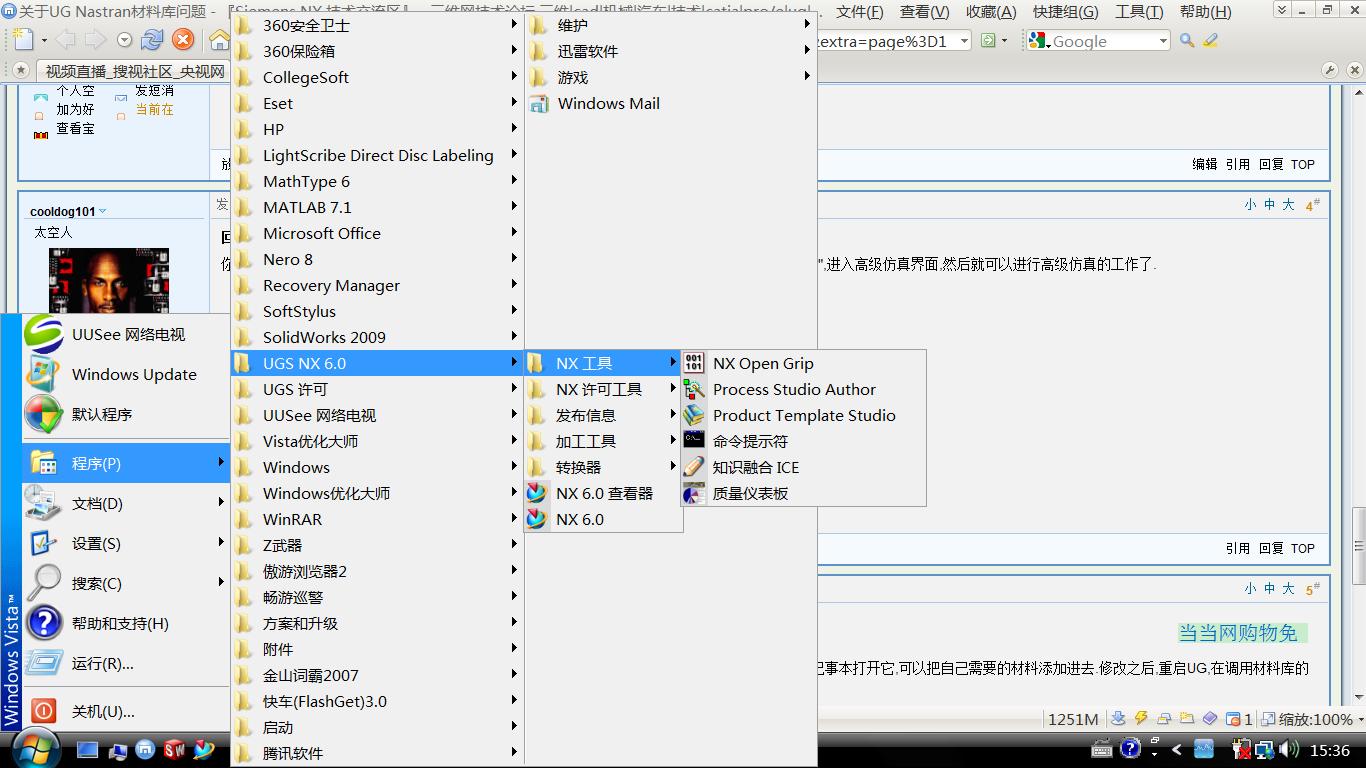
Task: Click 关机(U)... to shut down
Action: (126, 711)
